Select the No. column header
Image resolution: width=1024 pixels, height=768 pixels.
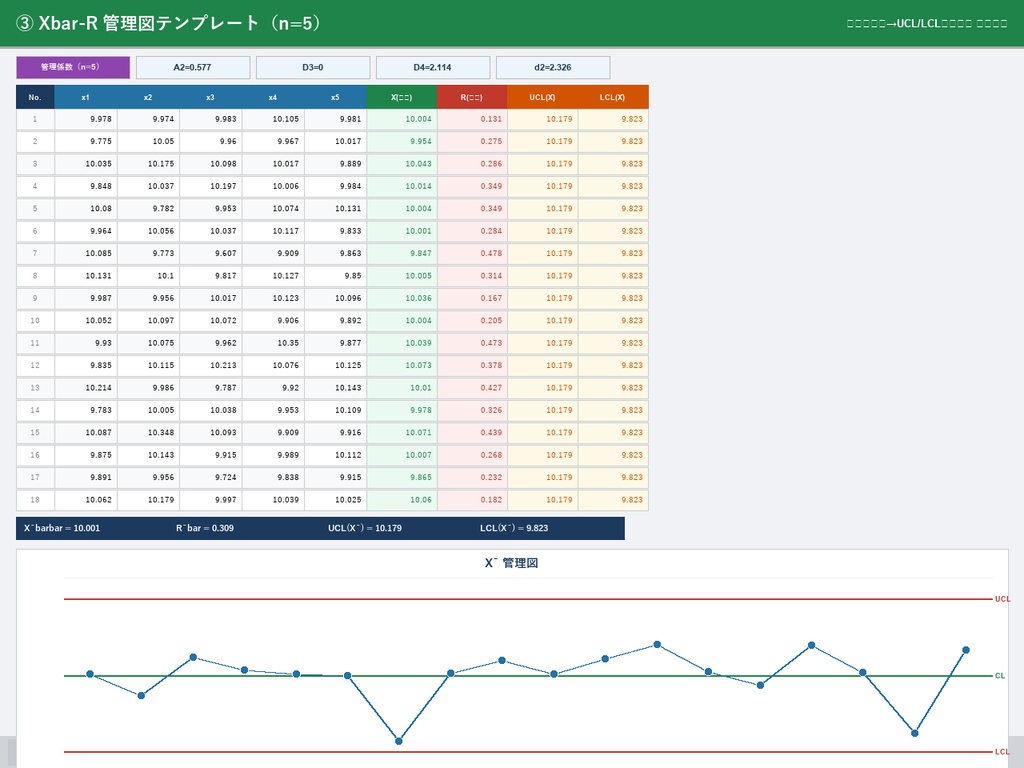click(35, 97)
